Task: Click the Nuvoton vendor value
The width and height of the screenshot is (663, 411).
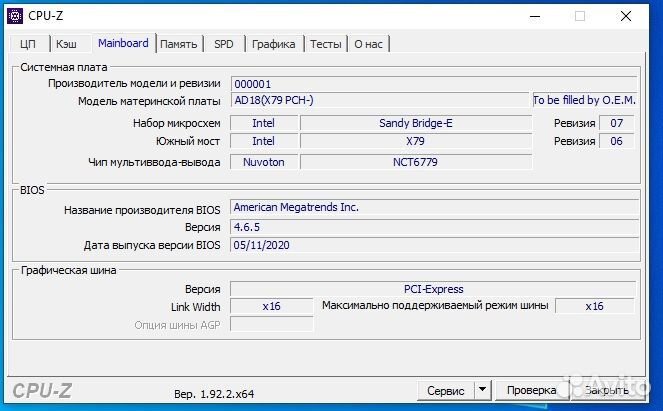Action: (264, 162)
